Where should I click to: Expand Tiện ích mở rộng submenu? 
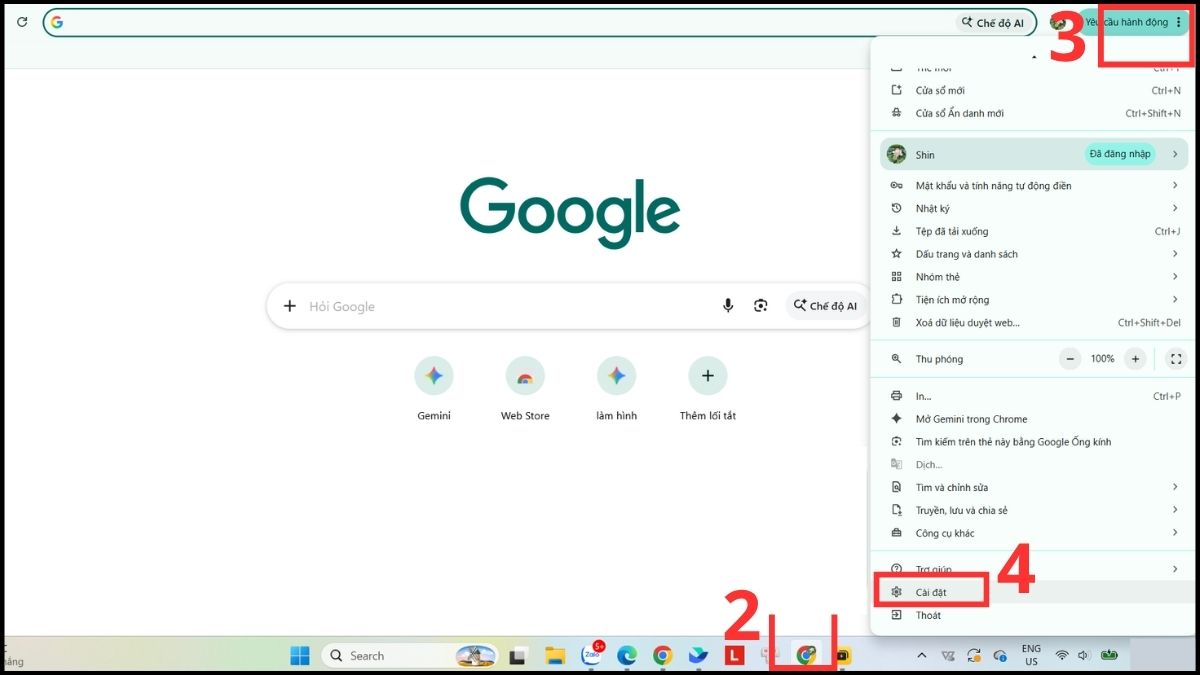click(x=1034, y=300)
